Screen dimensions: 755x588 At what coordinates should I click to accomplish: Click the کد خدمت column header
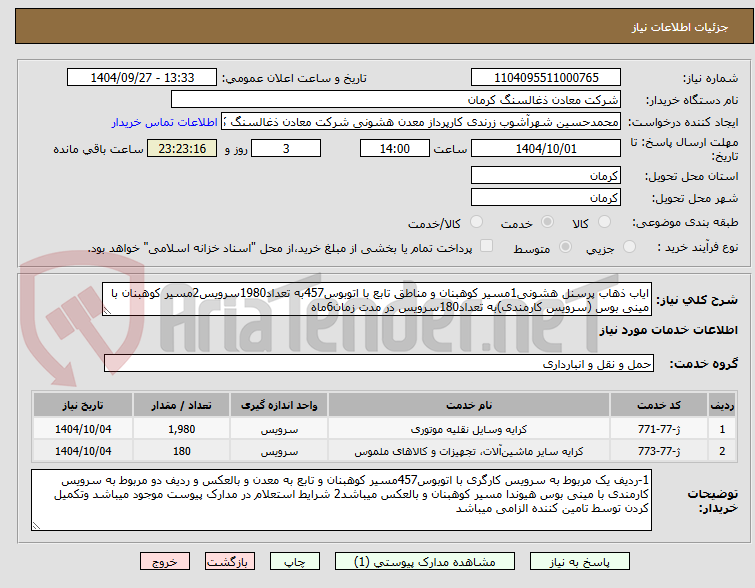click(x=658, y=405)
